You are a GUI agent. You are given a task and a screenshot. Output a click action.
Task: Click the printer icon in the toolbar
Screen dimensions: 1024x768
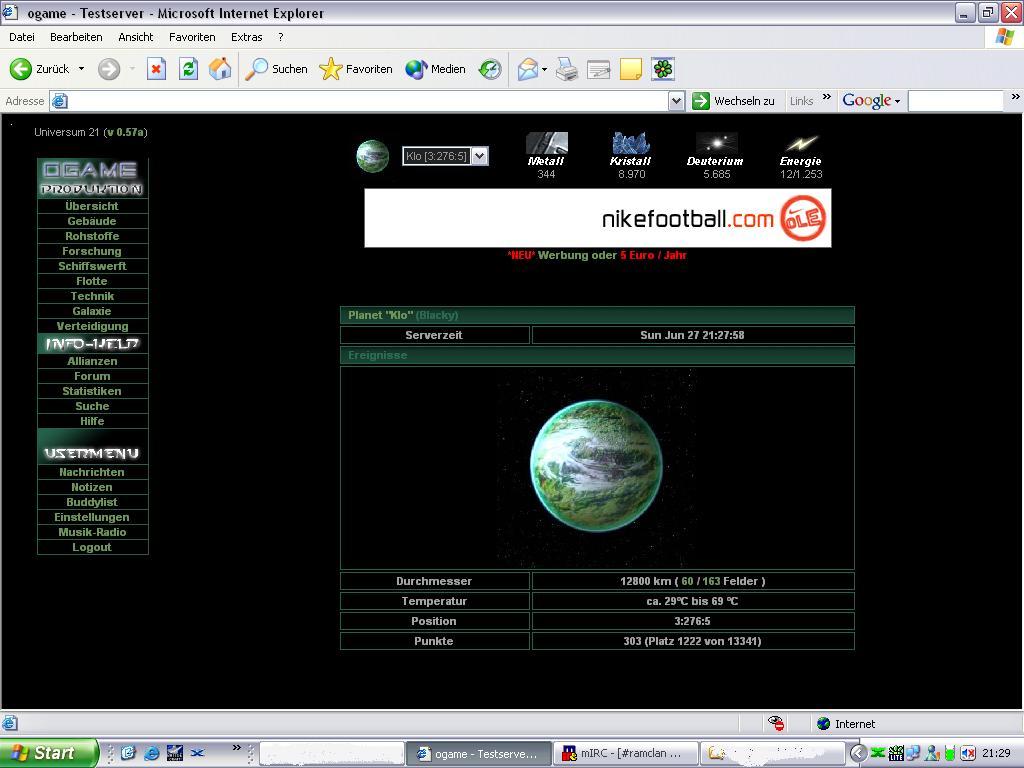point(567,69)
